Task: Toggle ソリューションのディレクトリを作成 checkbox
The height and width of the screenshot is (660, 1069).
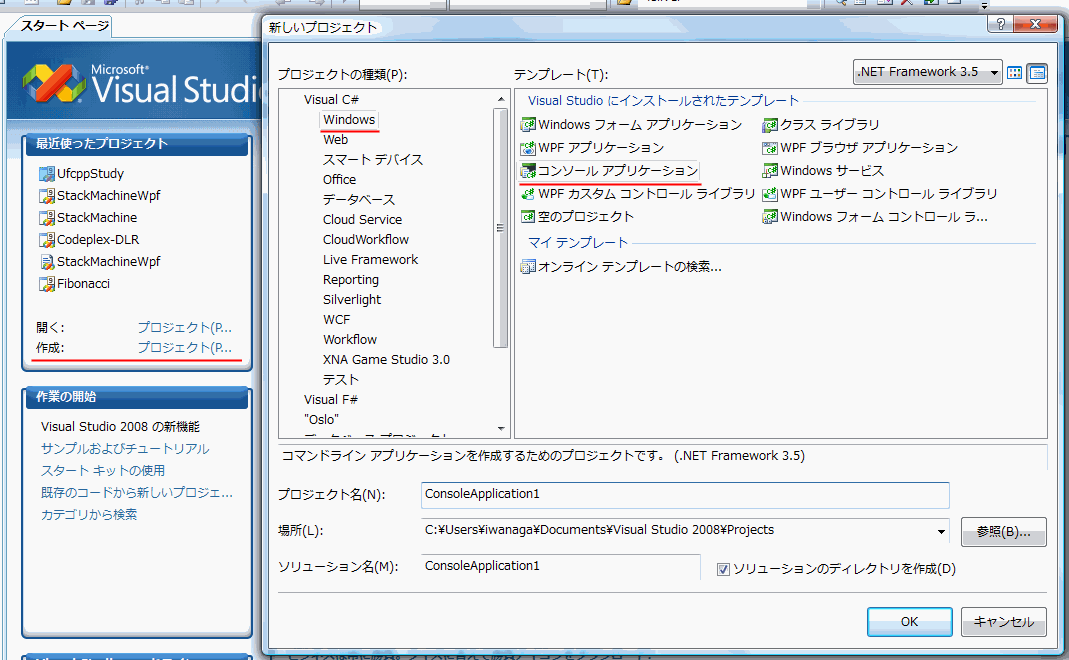Action: pos(723,569)
